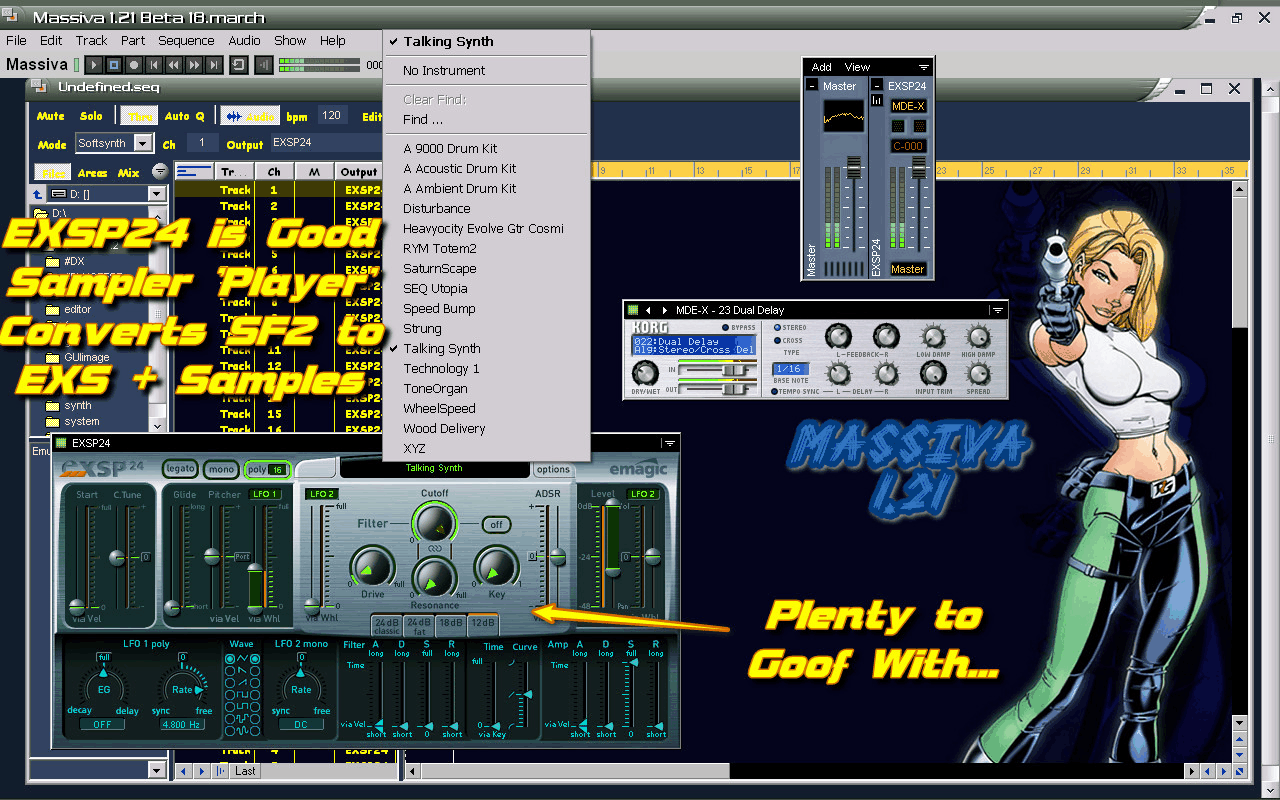This screenshot has width=1280, height=800.
Task: Collapse the EXSP24 mixer channel with minus
Action: click(x=877, y=86)
